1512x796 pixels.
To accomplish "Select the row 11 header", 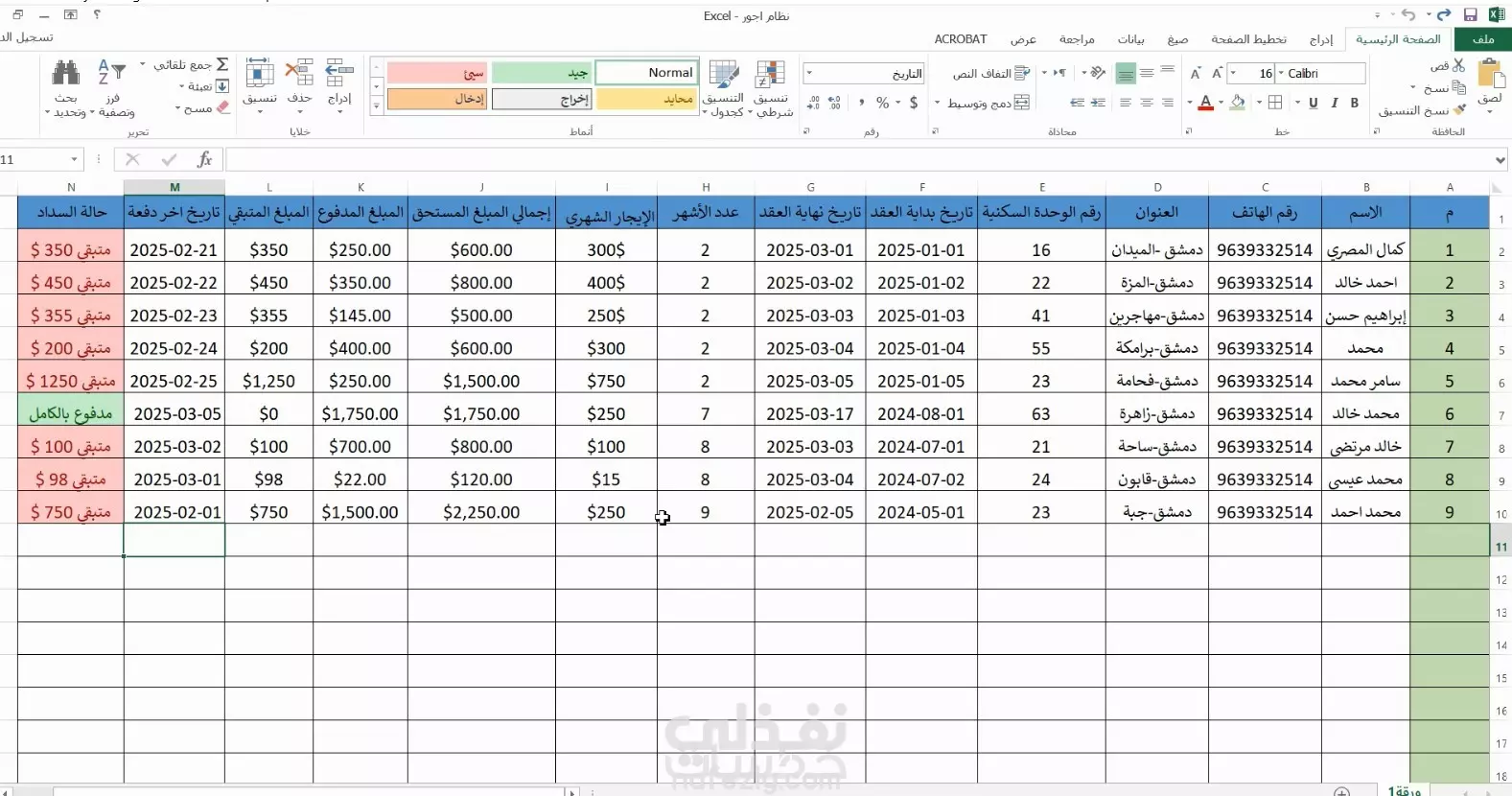I will tap(1500, 546).
